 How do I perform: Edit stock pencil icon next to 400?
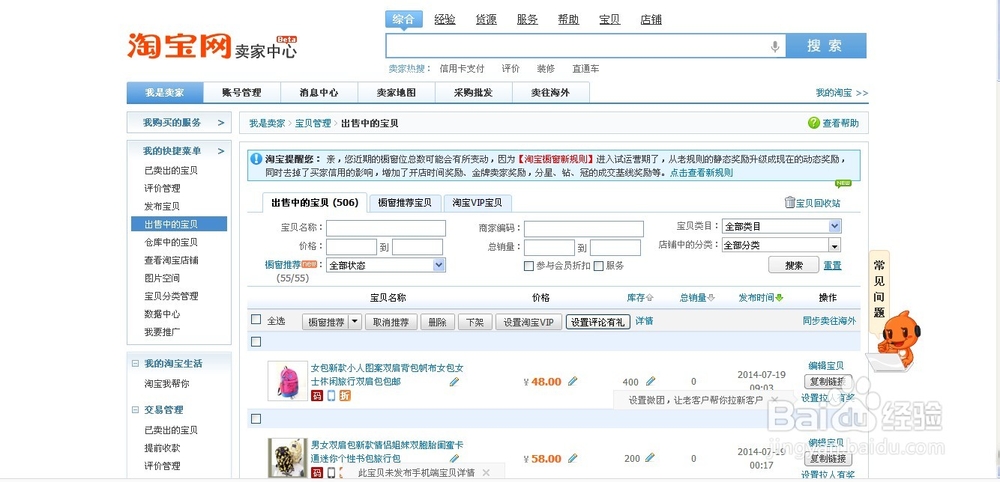[650, 381]
